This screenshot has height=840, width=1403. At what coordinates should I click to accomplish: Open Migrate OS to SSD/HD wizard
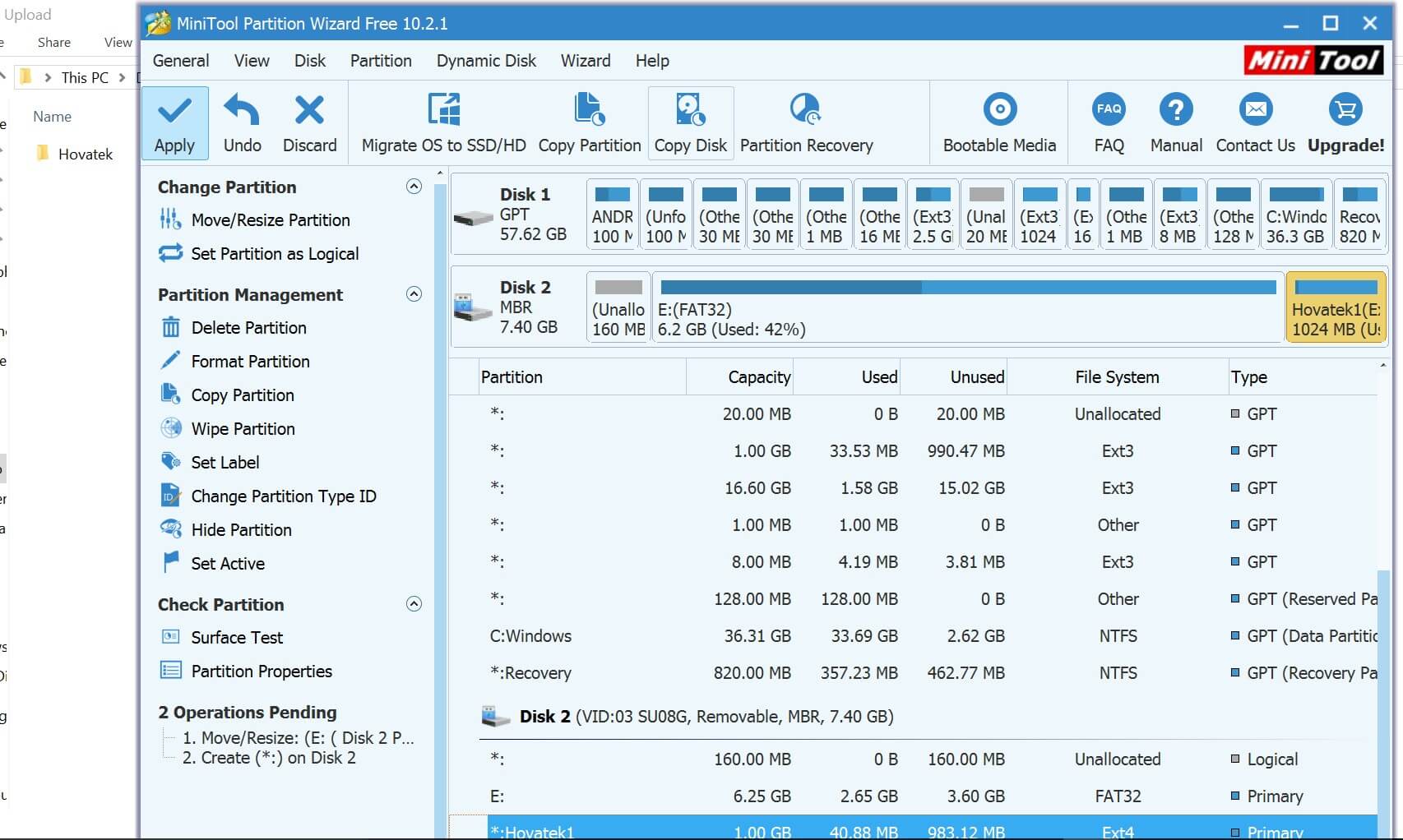(443, 123)
